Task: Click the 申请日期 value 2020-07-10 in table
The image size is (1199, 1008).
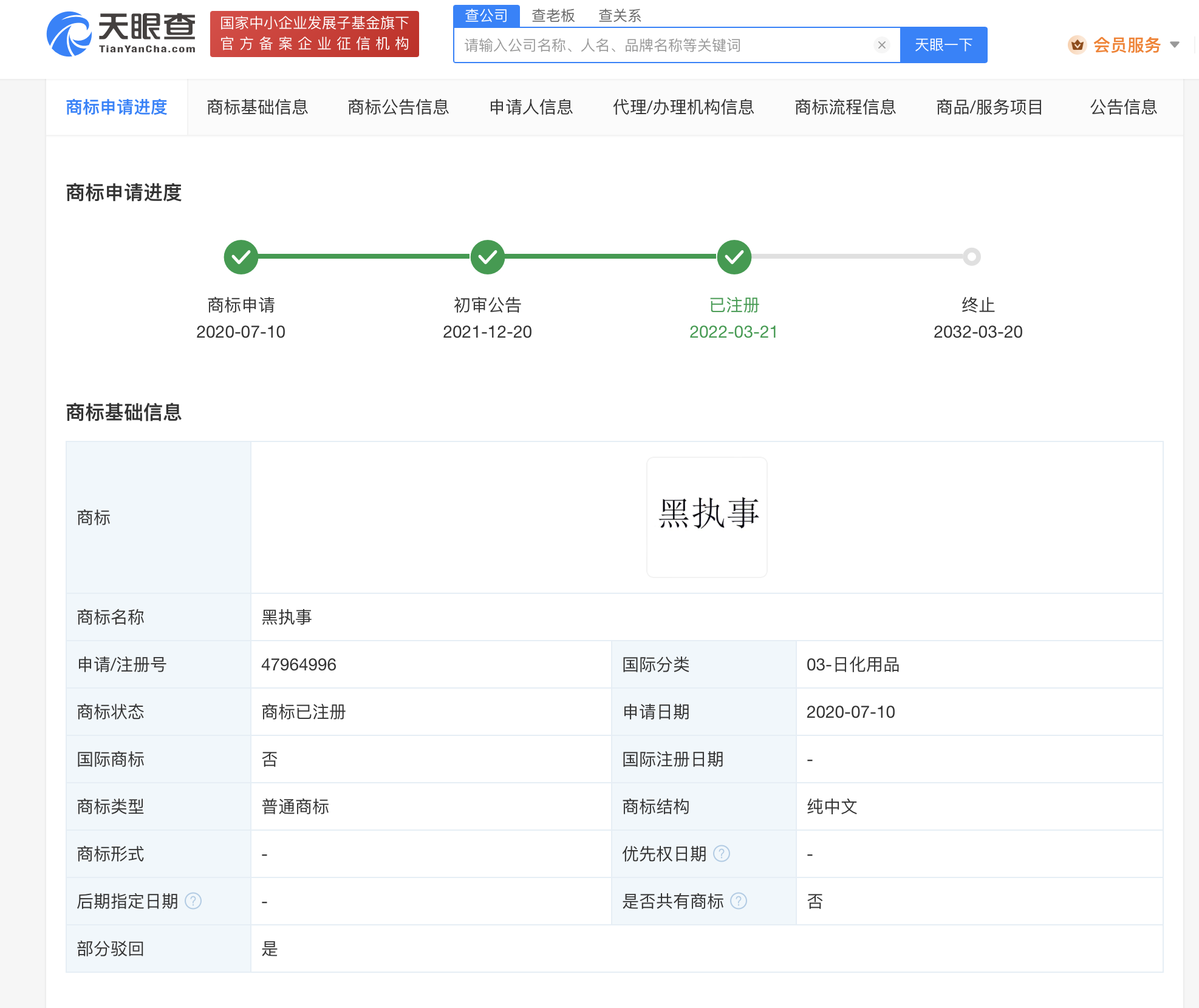Action: pos(850,712)
